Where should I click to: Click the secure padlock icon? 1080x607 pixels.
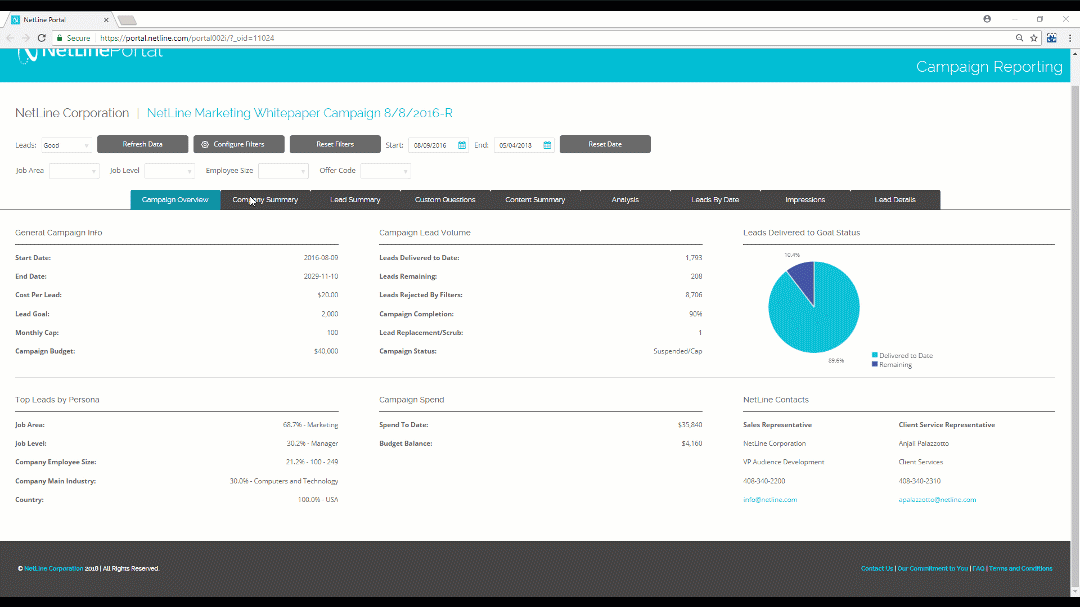(59, 38)
